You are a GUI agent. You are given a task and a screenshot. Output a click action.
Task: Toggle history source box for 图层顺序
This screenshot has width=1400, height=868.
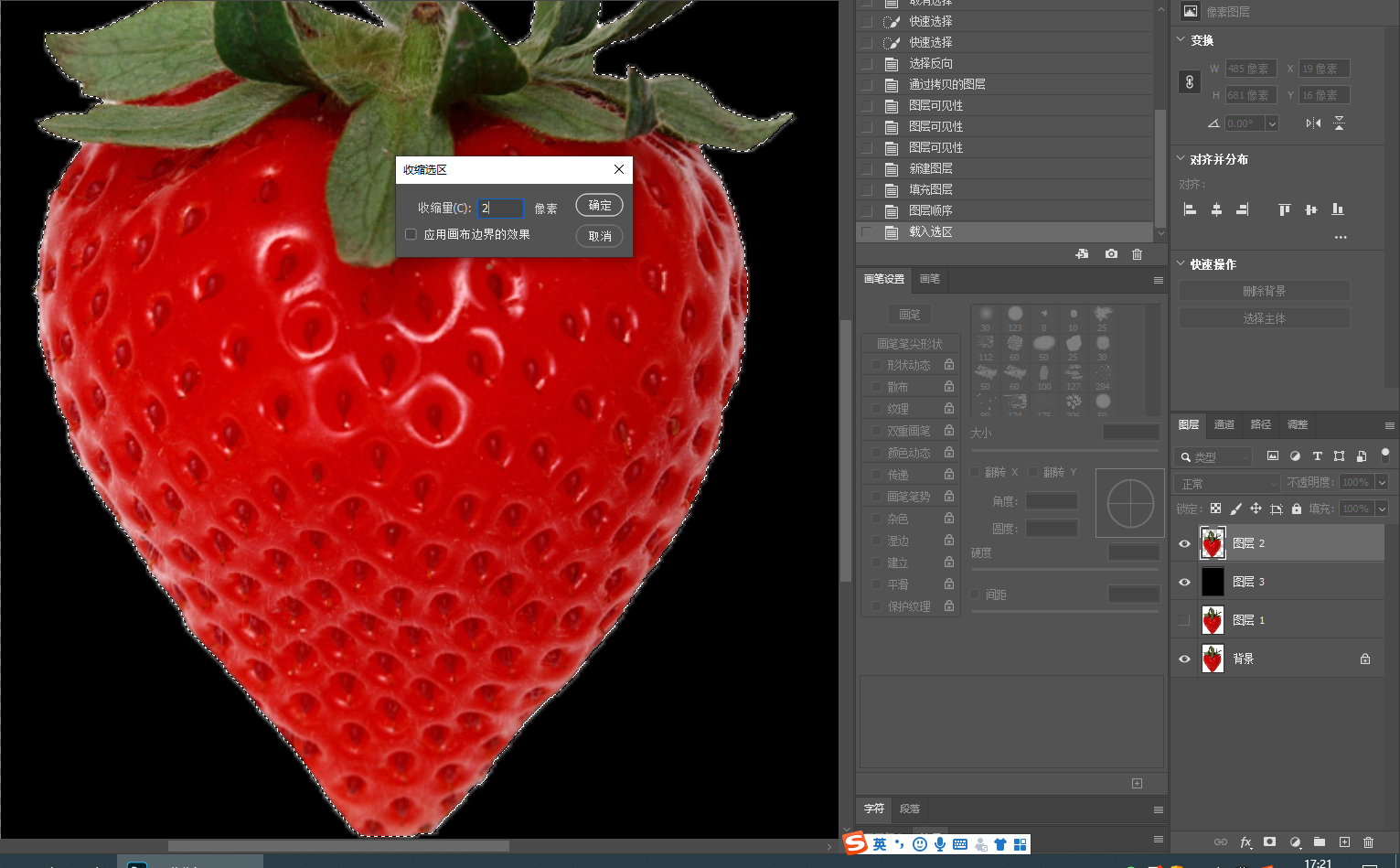coord(866,211)
